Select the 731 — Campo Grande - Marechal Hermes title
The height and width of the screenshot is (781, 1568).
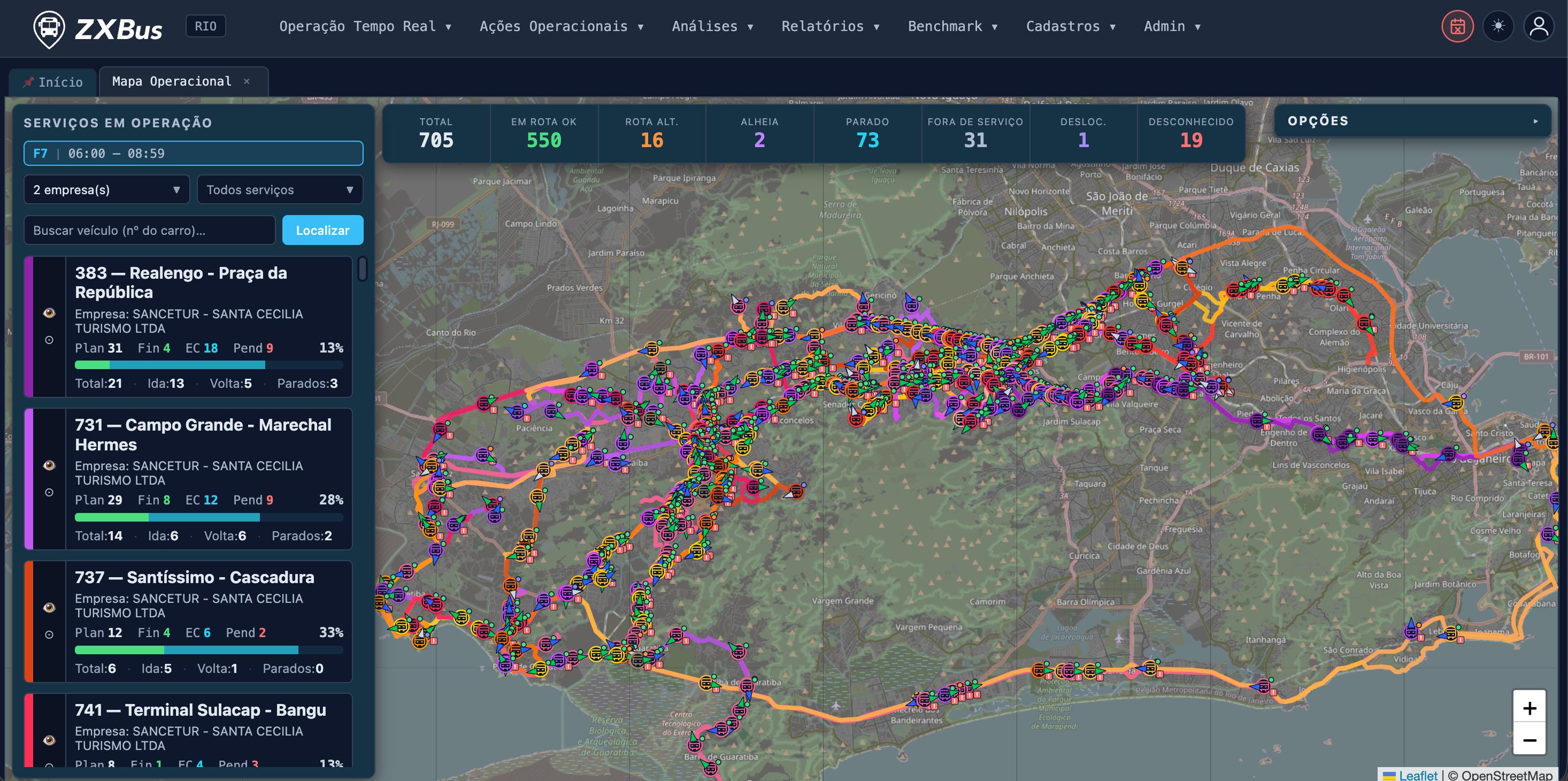click(x=203, y=435)
